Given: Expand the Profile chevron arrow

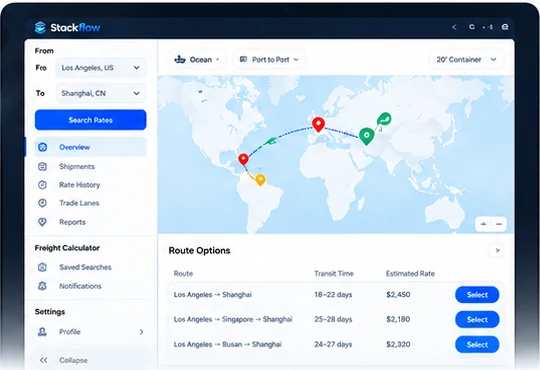Looking at the screenshot, I should click(x=141, y=332).
